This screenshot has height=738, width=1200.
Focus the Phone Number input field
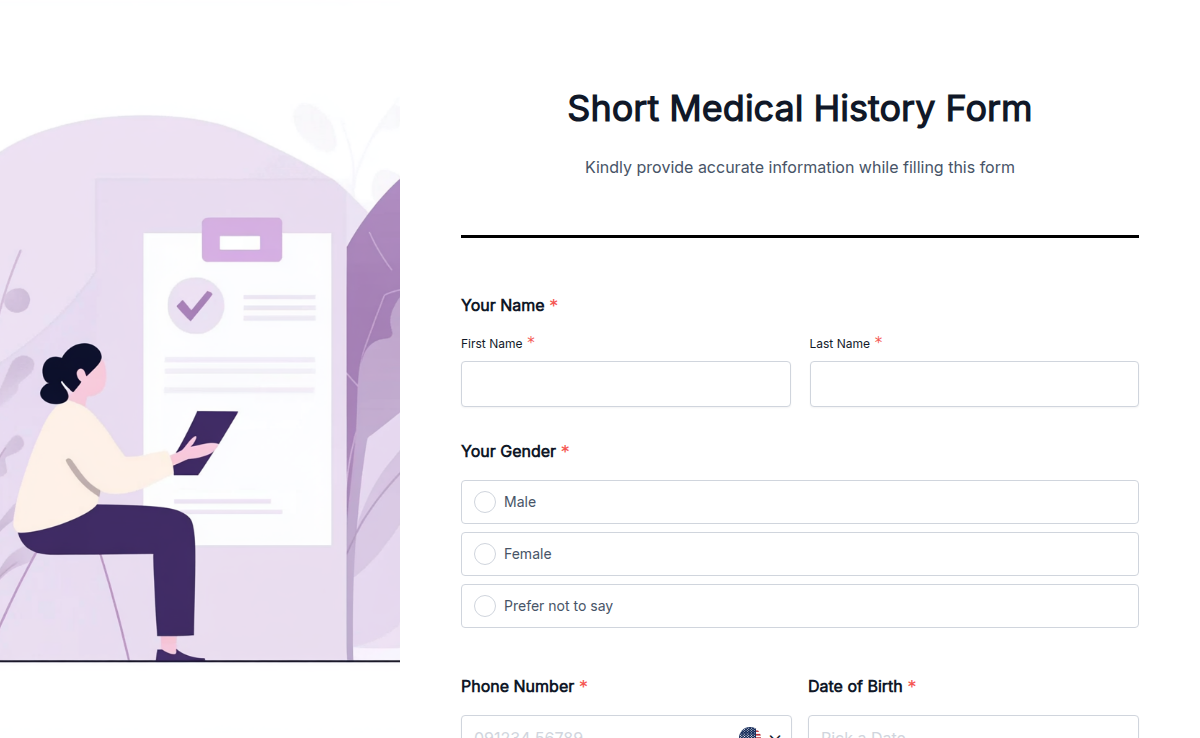click(x=600, y=732)
